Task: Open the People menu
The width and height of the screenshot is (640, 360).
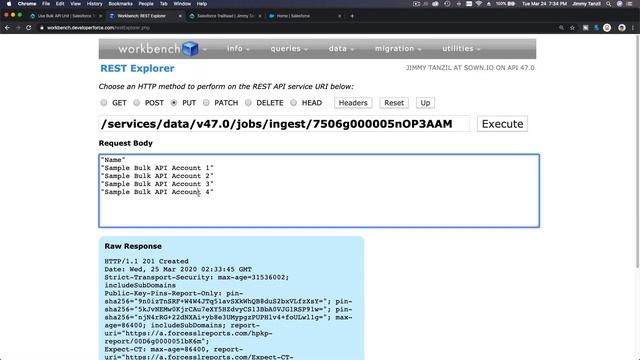Action: click(x=146, y=4)
